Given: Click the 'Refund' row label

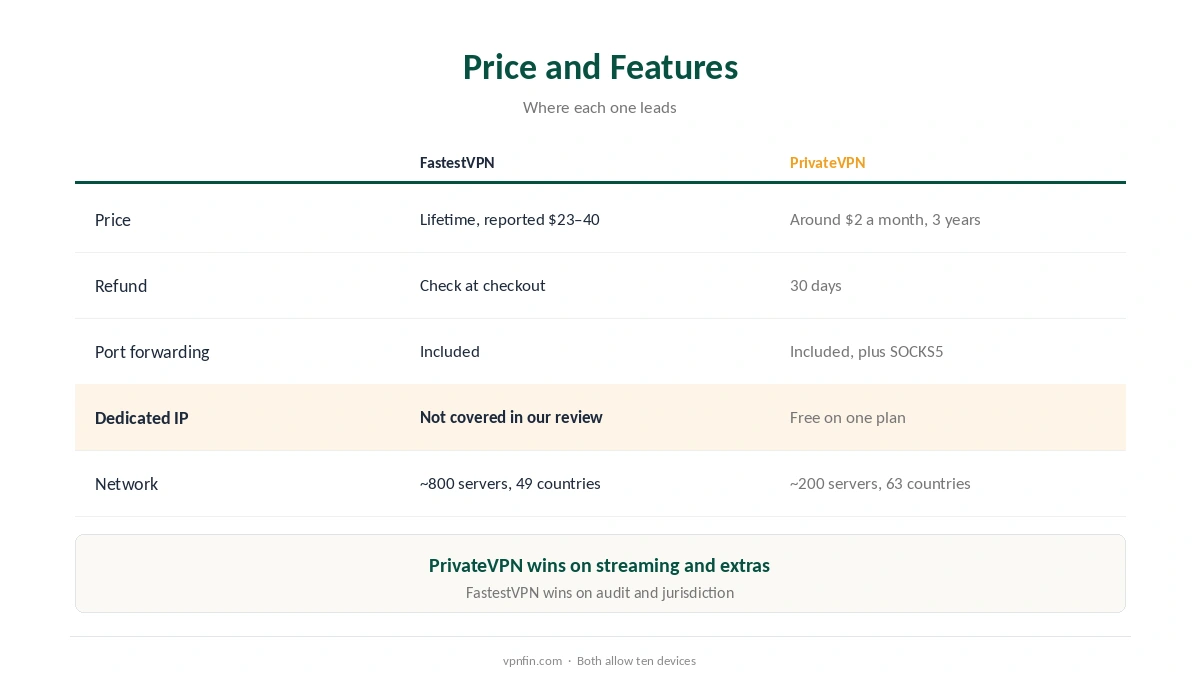Looking at the screenshot, I should click(x=121, y=286).
